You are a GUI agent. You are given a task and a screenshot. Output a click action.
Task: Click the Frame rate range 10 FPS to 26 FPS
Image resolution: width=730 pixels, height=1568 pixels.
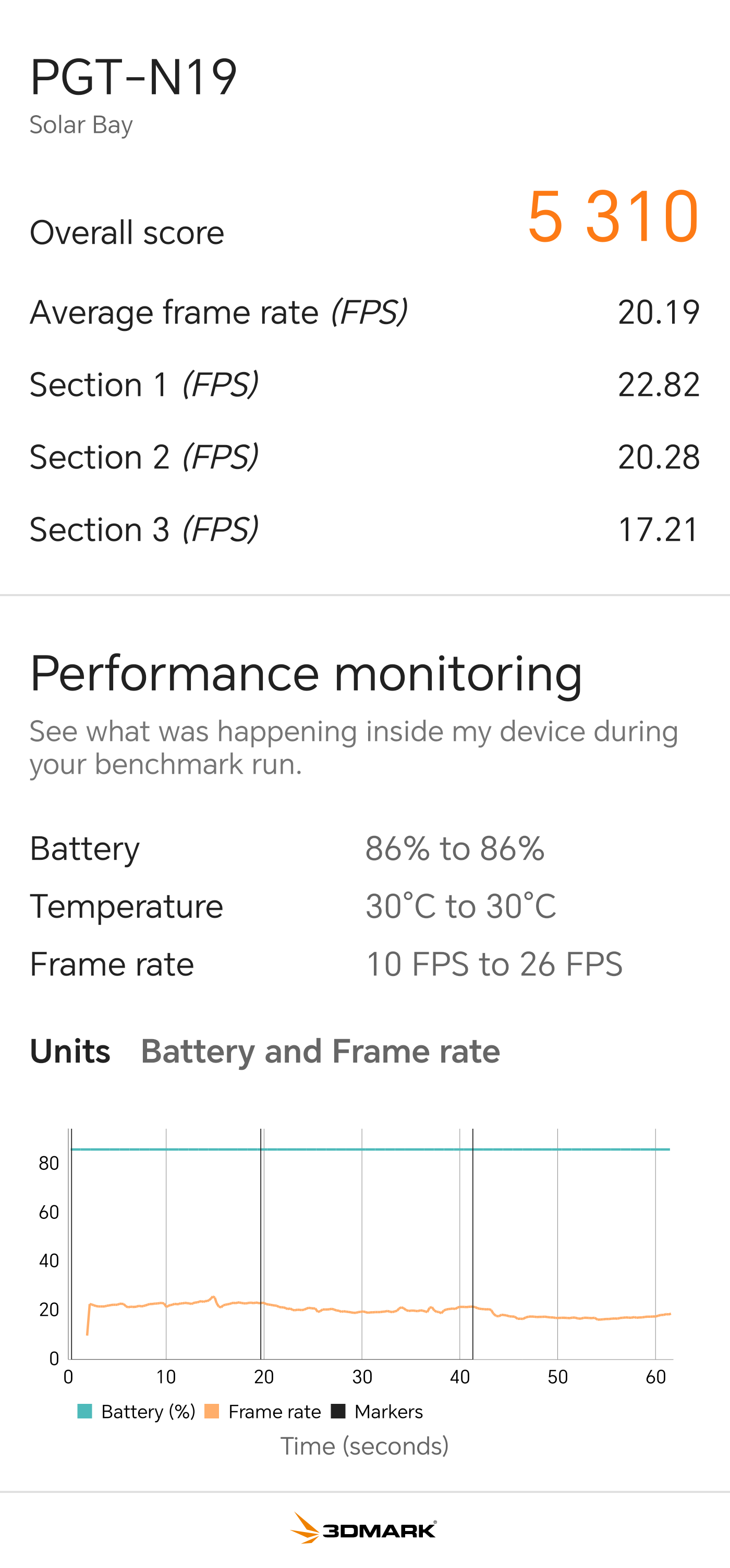coord(494,964)
